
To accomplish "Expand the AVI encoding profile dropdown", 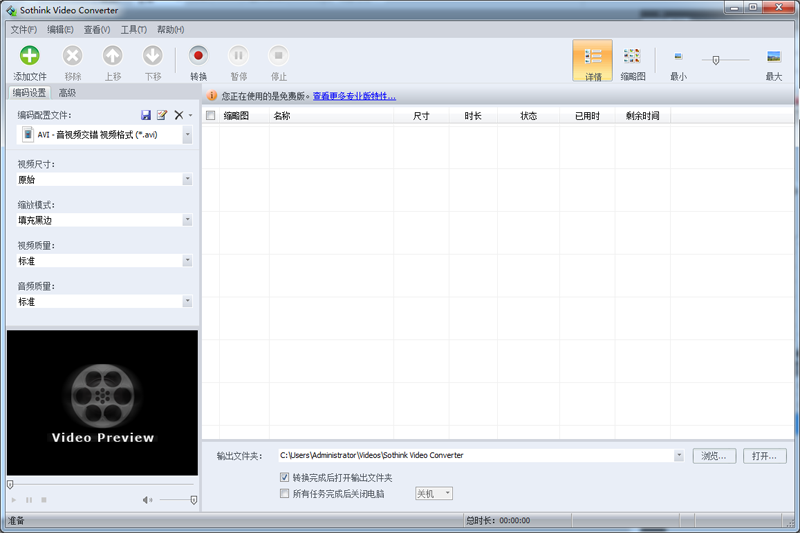I will pos(187,135).
